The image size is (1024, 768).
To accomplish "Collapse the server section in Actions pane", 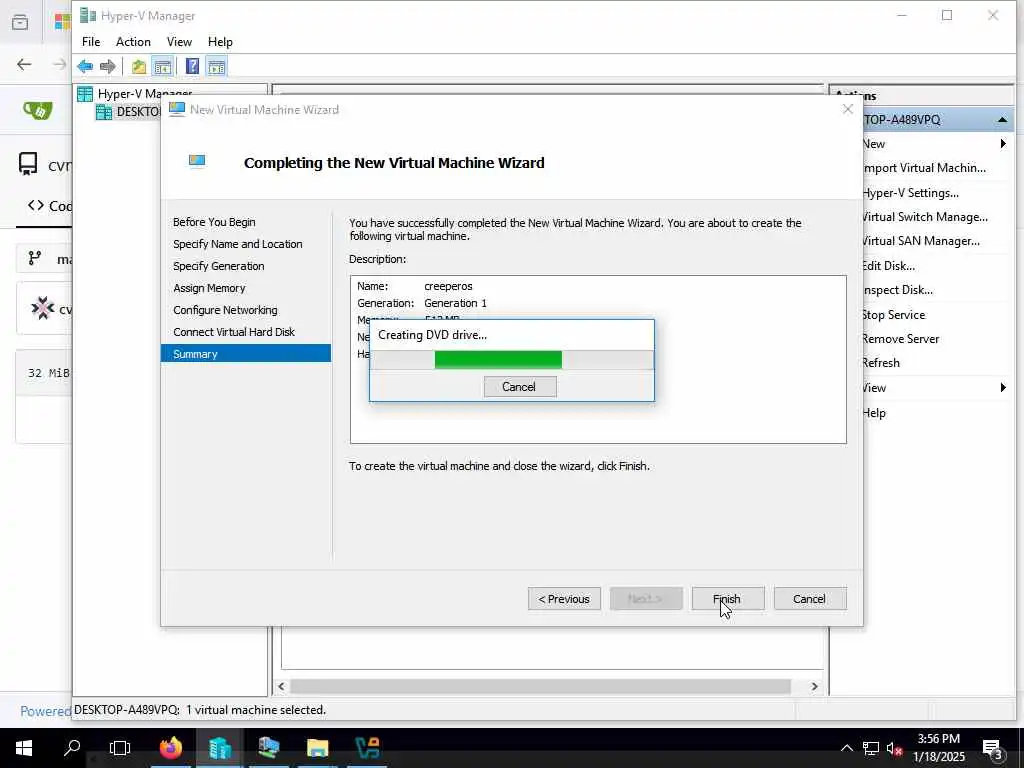I will coord(1002,120).
